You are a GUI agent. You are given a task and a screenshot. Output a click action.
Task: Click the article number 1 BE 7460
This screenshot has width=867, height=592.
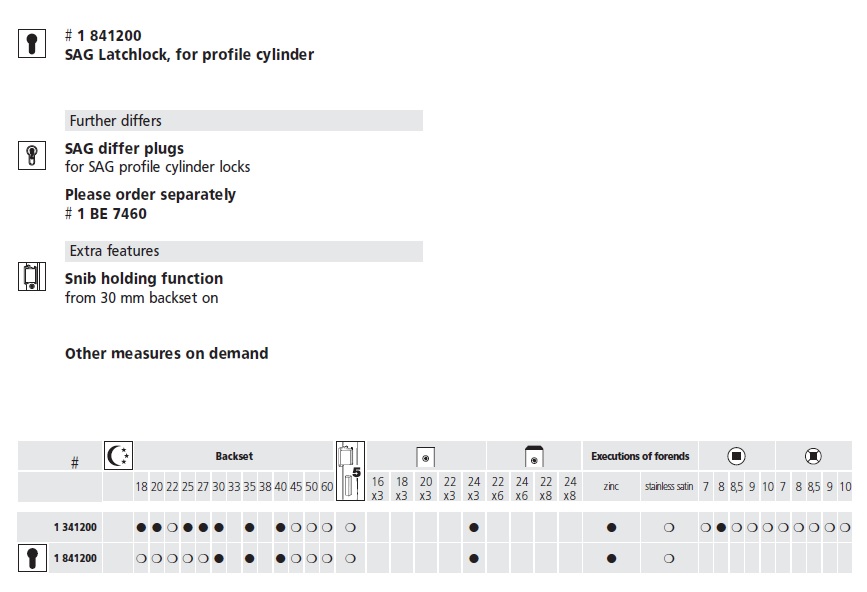112,213
